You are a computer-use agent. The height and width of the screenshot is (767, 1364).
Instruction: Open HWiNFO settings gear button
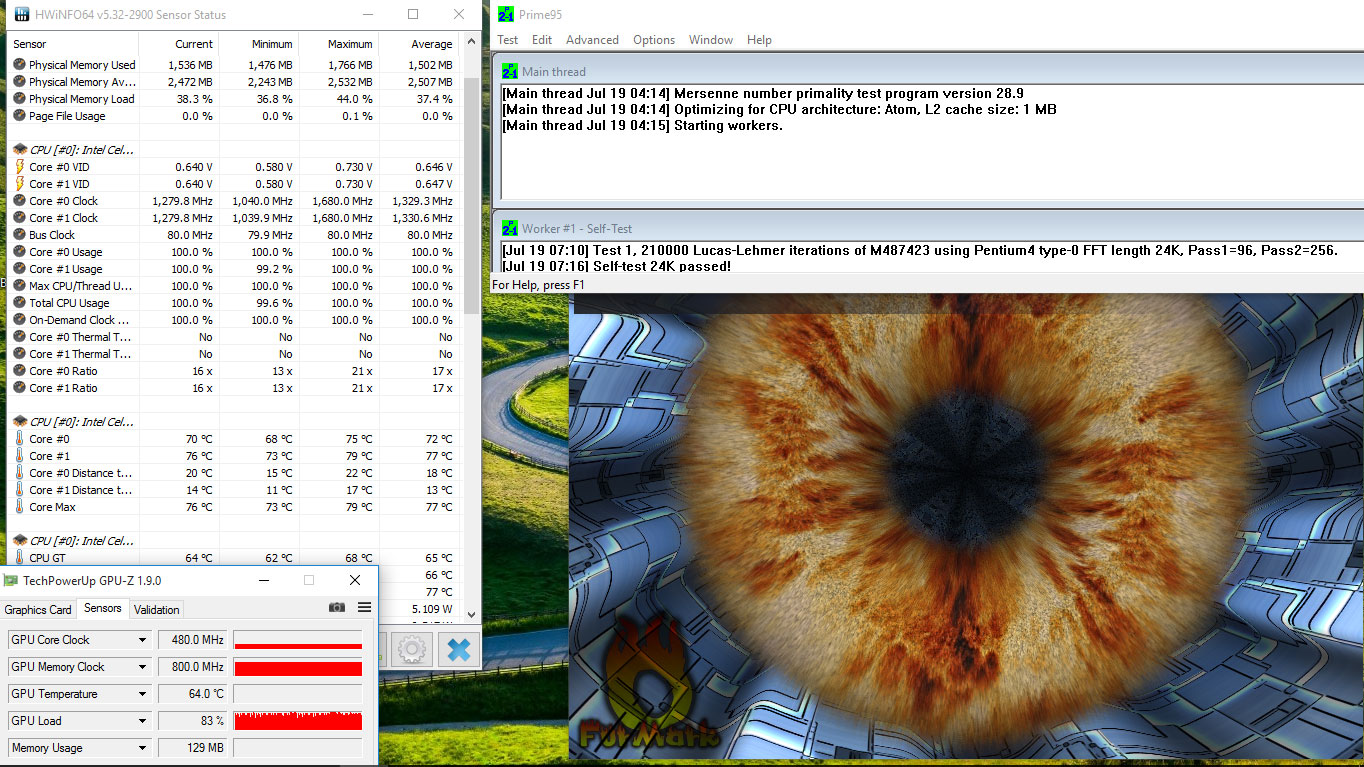(x=411, y=650)
